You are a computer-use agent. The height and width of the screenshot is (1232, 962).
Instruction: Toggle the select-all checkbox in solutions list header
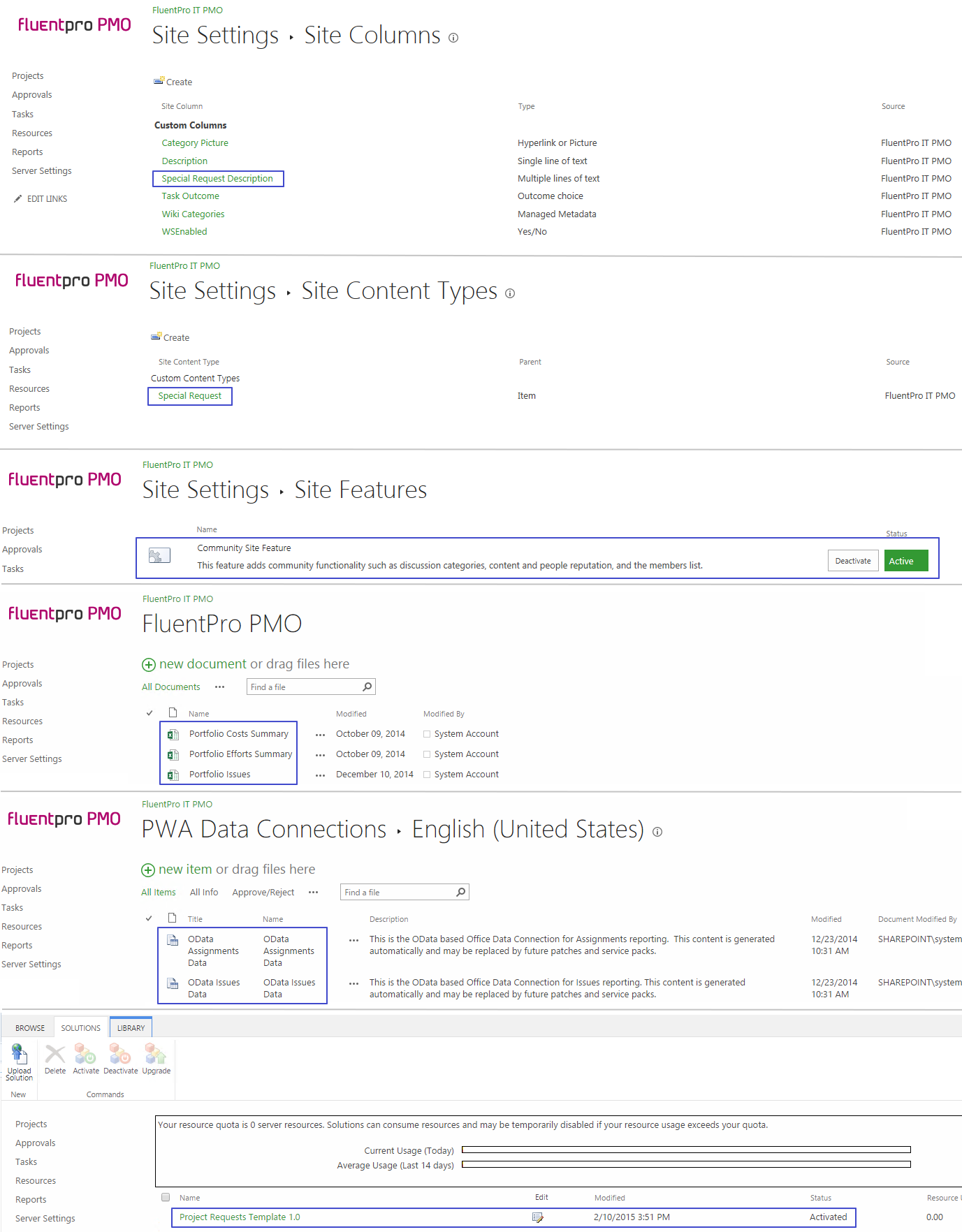(166, 1197)
